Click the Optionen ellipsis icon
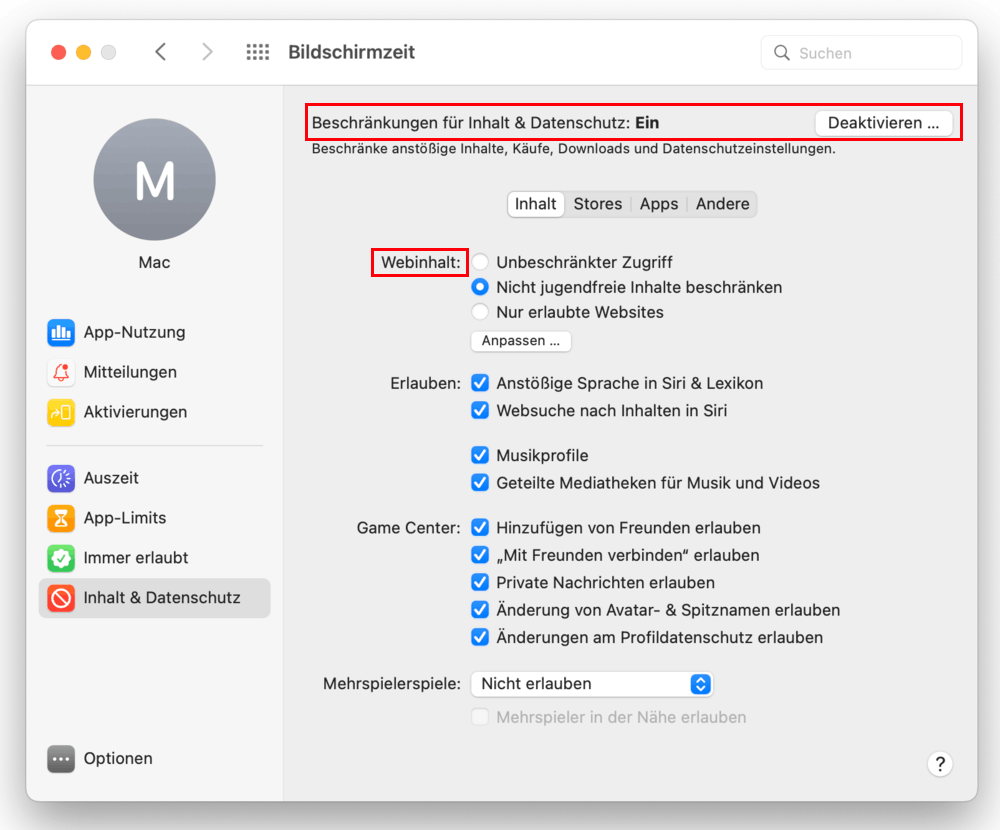The width and height of the screenshot is (1000, 830). [x=61, y=759]
